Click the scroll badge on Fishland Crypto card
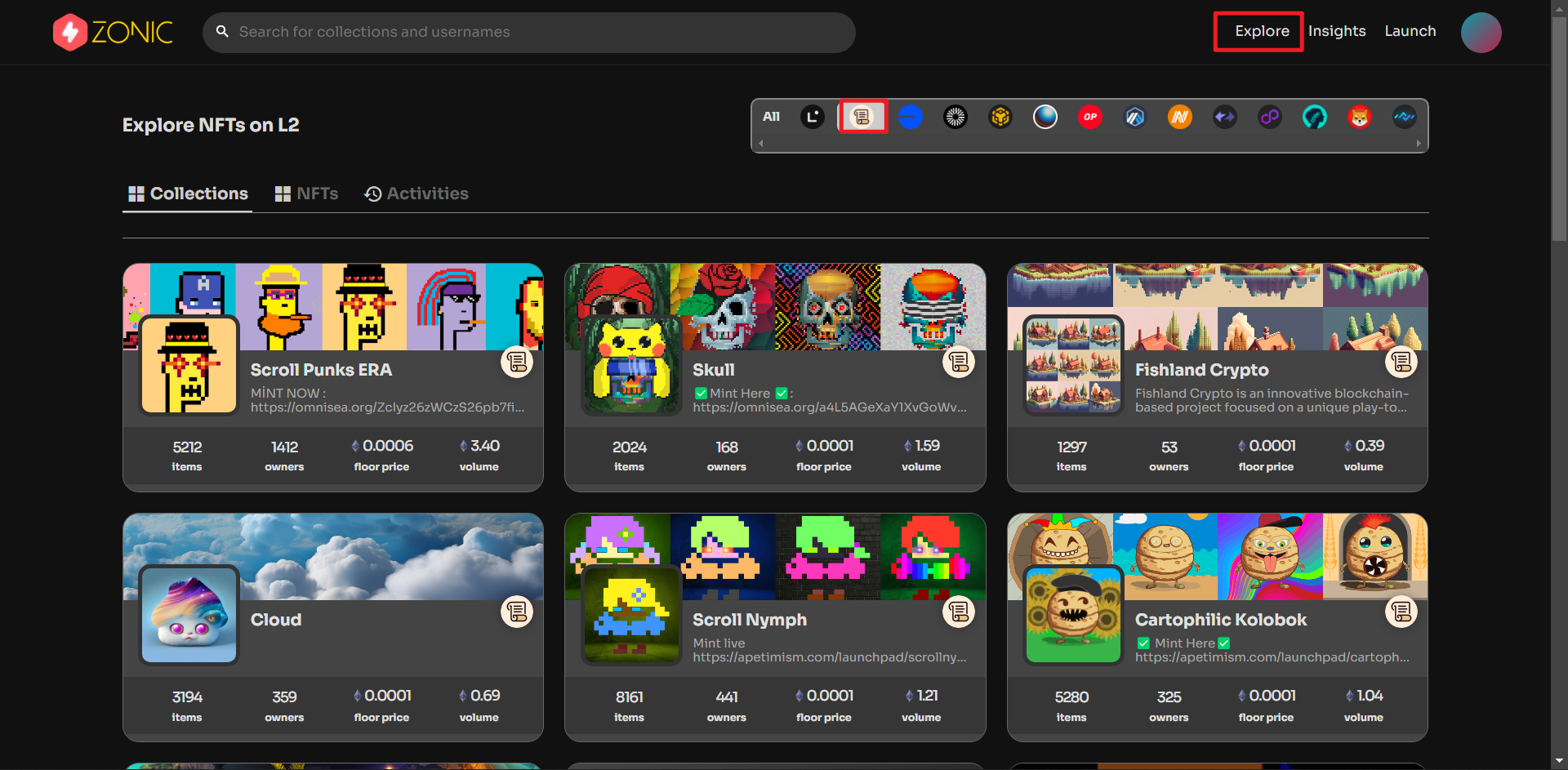The image size is (1568, 770). click(x=1401, y=362)
